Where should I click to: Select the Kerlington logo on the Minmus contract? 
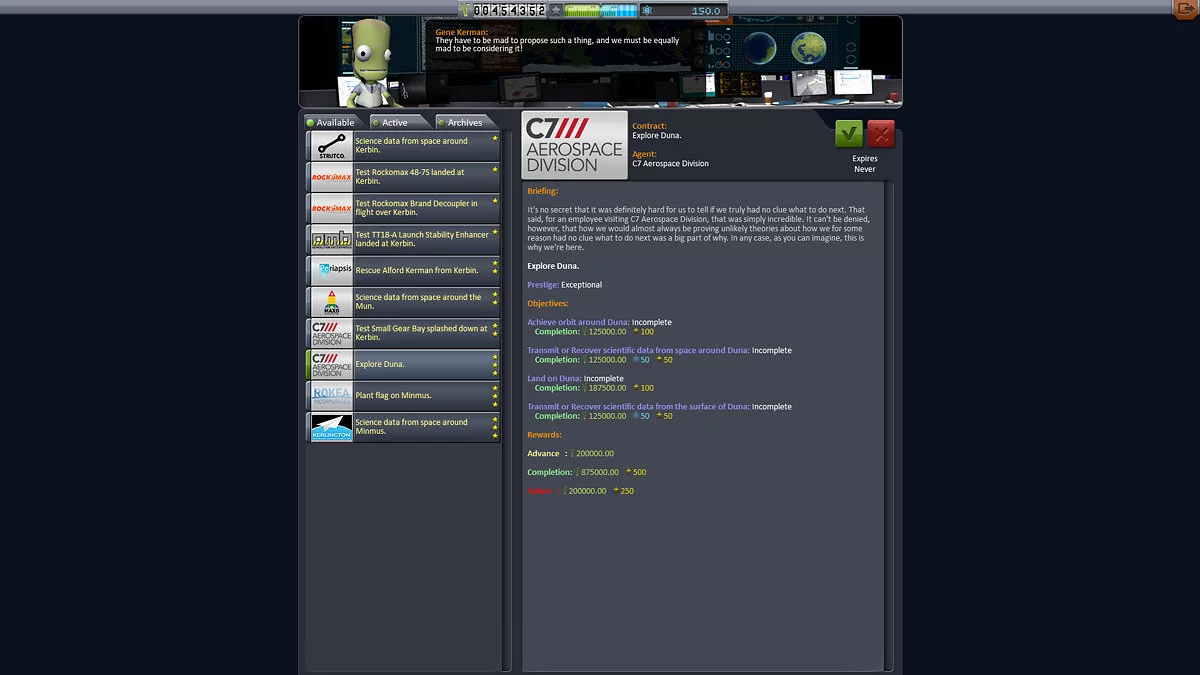point(330,427)
